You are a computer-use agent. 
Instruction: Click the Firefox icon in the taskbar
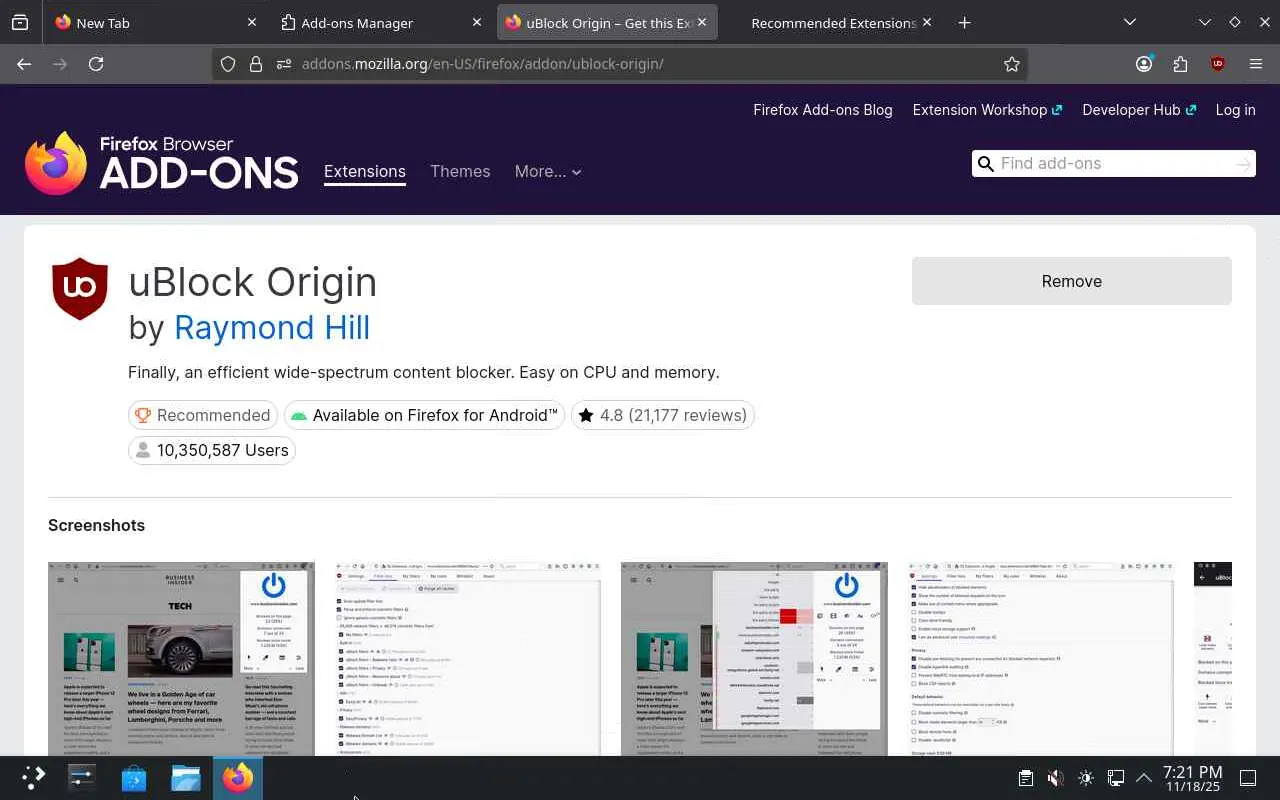click(238, 778)
